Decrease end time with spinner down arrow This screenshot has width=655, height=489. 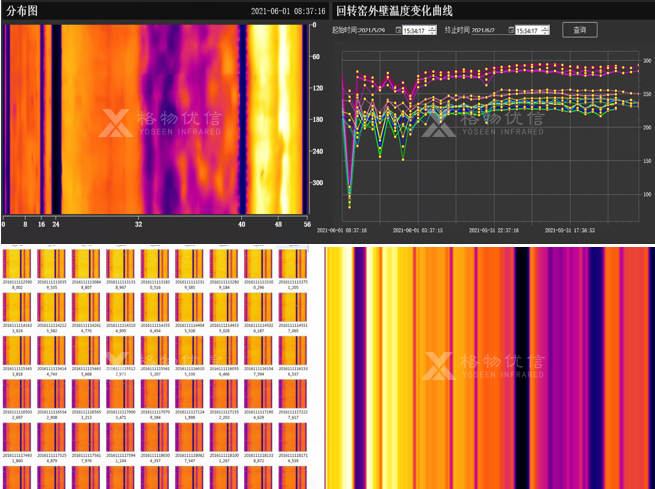545,33
